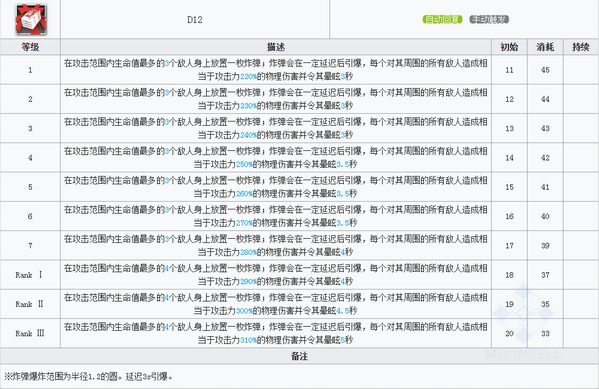Click the note about bomb radius 1.2
The width and height of the screenshot is (599, 389).
coord(88,377)
